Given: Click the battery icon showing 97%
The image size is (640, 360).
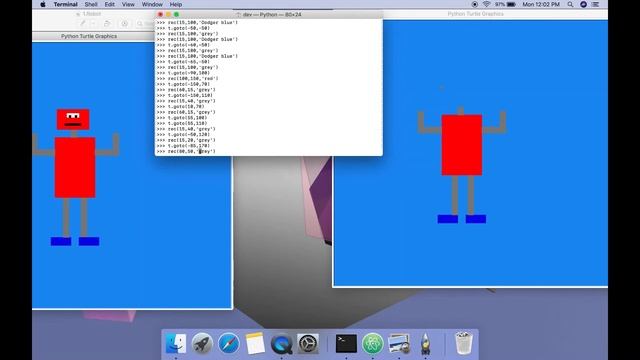Looking at the screenshot, I should click(x=505, y=4).
